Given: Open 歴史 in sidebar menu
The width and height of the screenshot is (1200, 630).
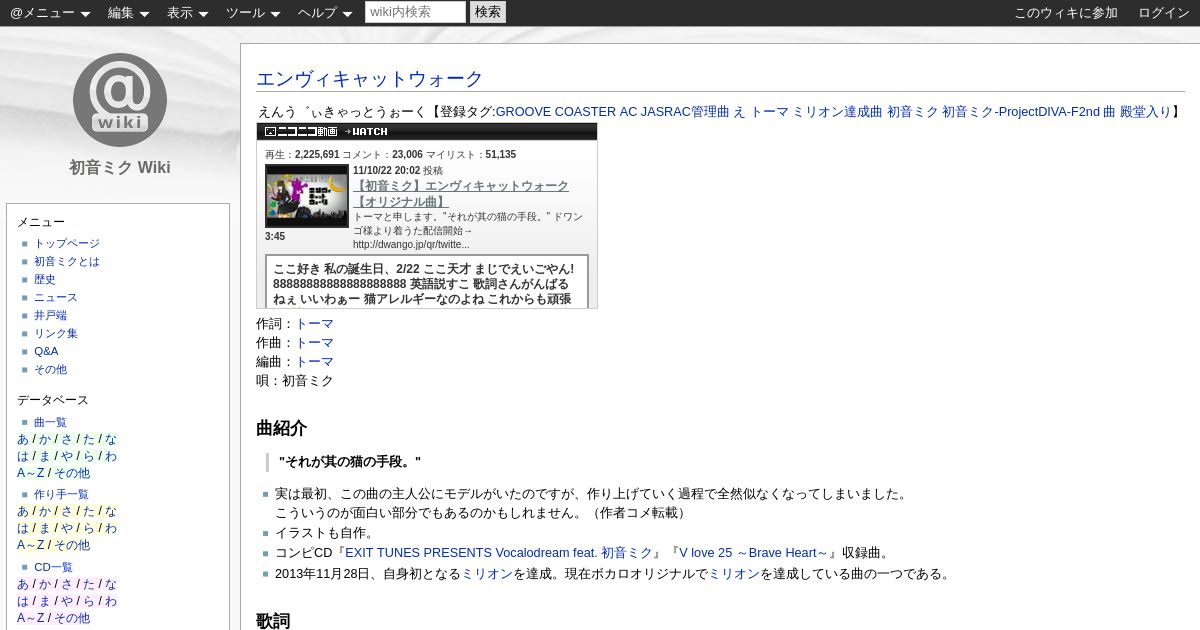Looking at the screenshot, I should [x=45, y=279].
